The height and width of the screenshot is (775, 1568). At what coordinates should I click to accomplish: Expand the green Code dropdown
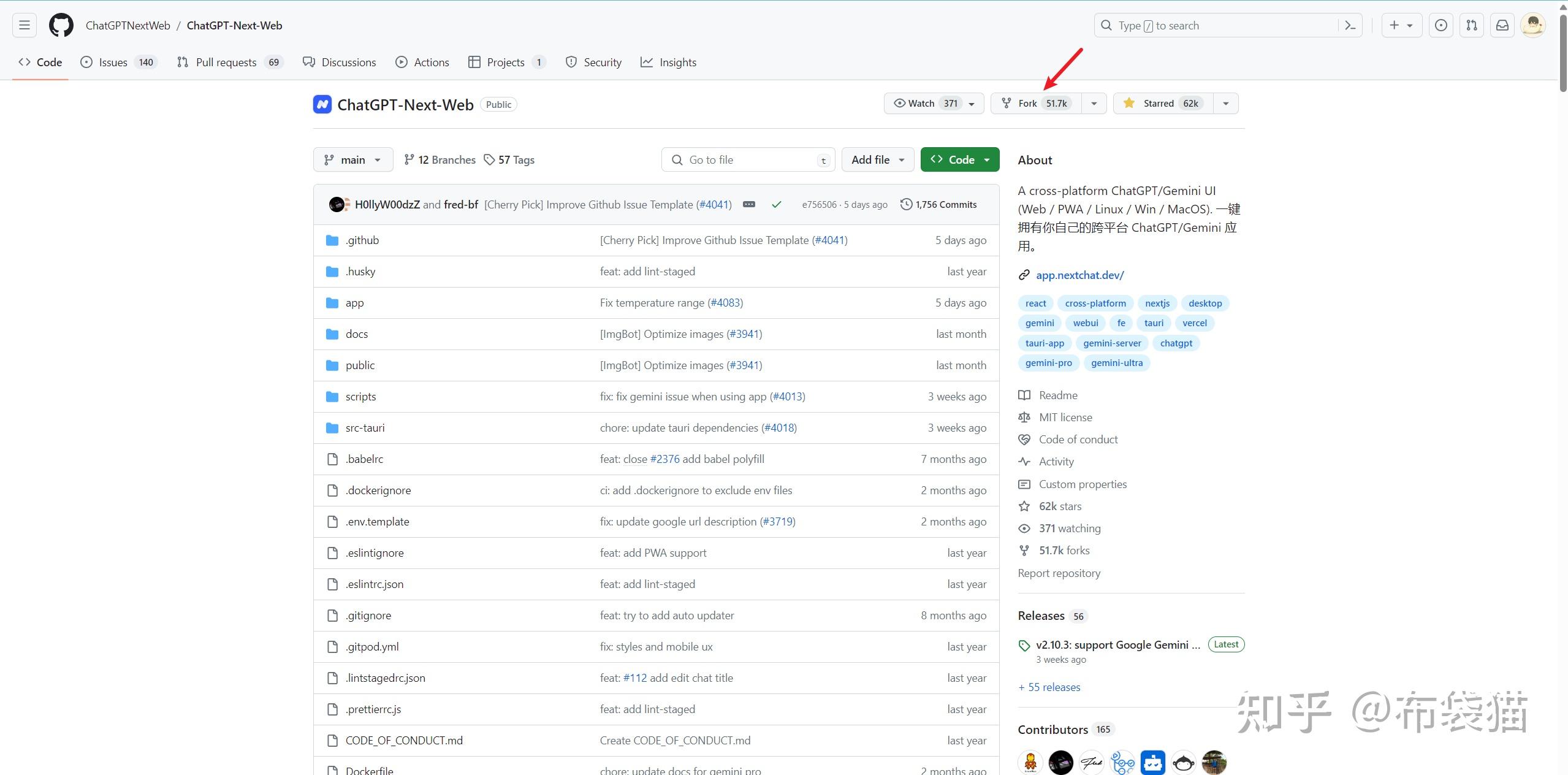click(960, 160)
